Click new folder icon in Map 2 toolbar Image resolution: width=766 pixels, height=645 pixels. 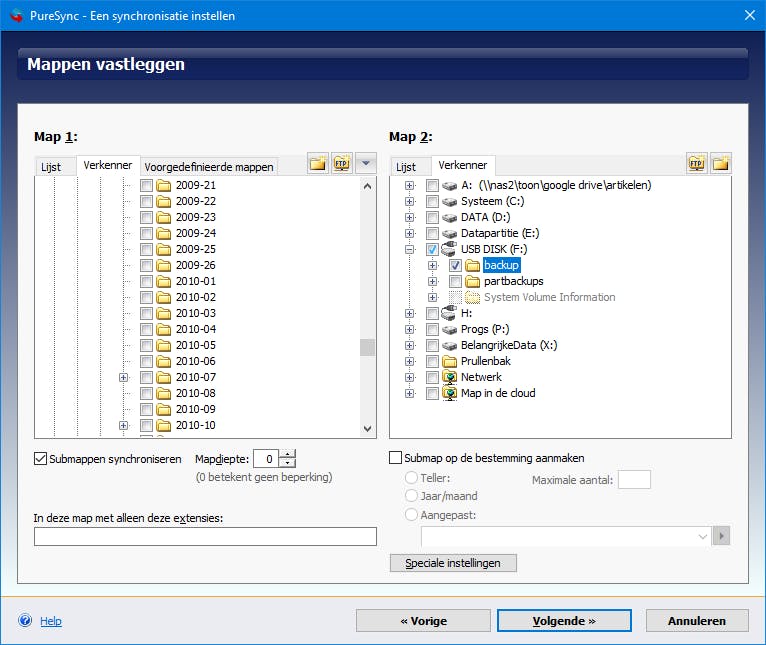click(x=721, y=163)
